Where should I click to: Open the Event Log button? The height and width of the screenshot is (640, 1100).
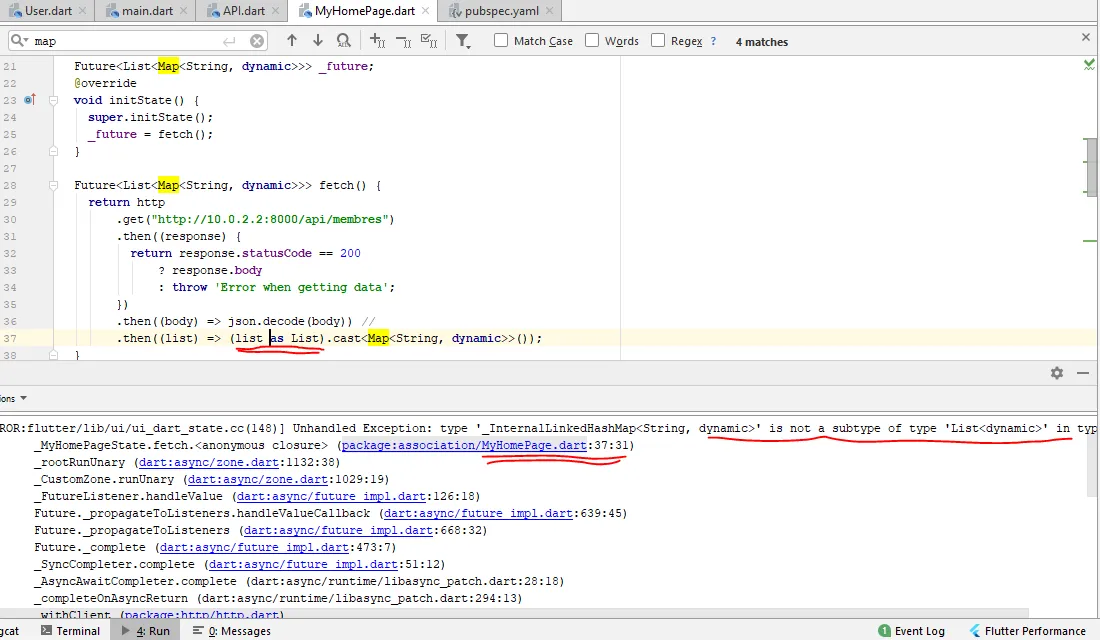[911, 631]
